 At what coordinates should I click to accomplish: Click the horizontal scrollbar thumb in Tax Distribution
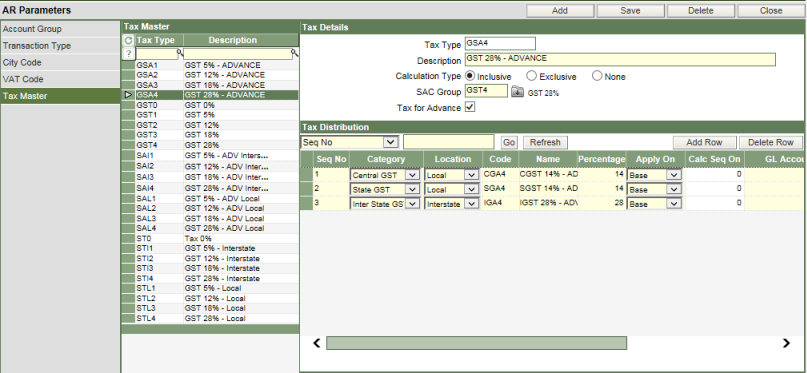pyautogui.click(x=476, y=343)
